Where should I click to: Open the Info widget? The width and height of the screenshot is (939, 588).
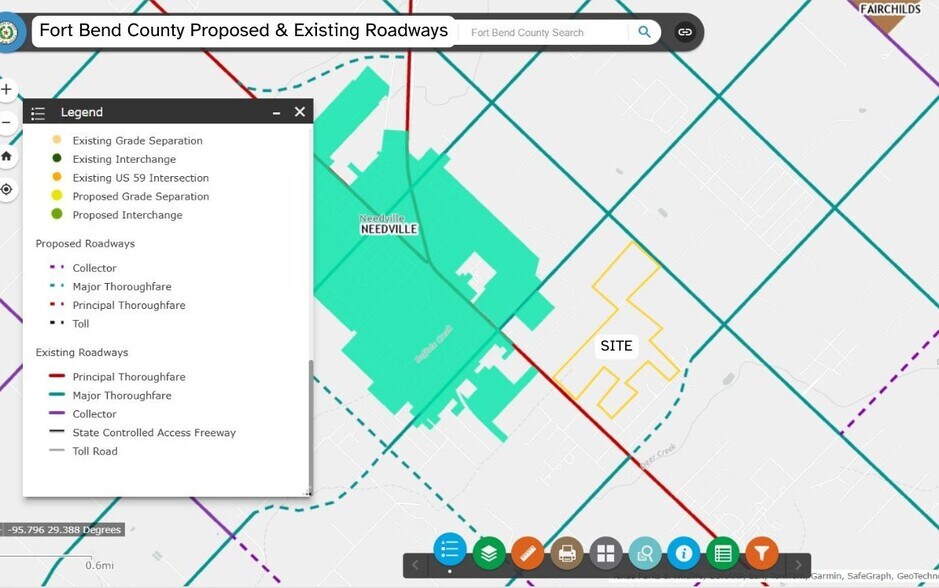point(684,553)
